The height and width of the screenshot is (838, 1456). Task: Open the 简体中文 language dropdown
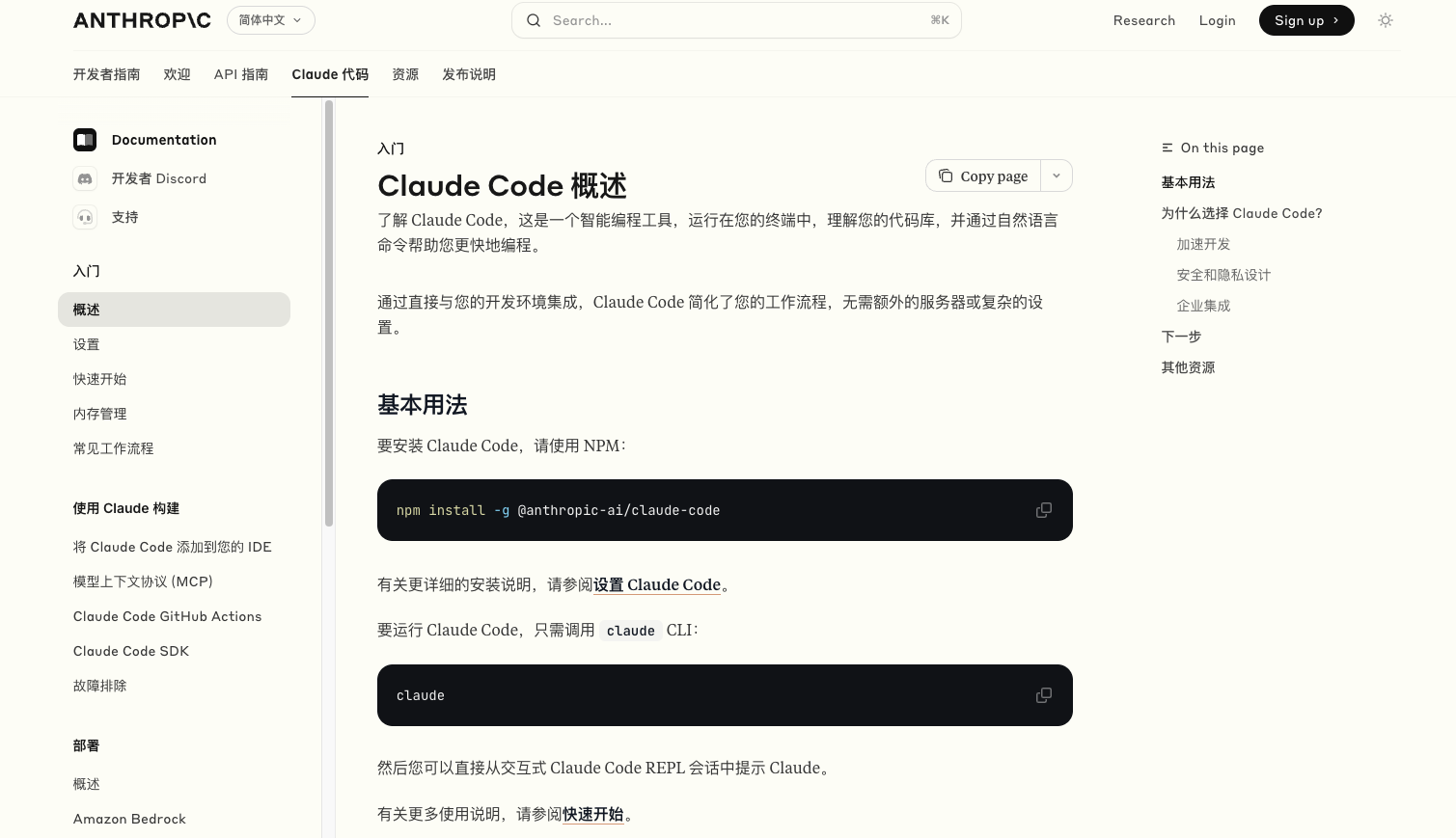tap(271, 20)
